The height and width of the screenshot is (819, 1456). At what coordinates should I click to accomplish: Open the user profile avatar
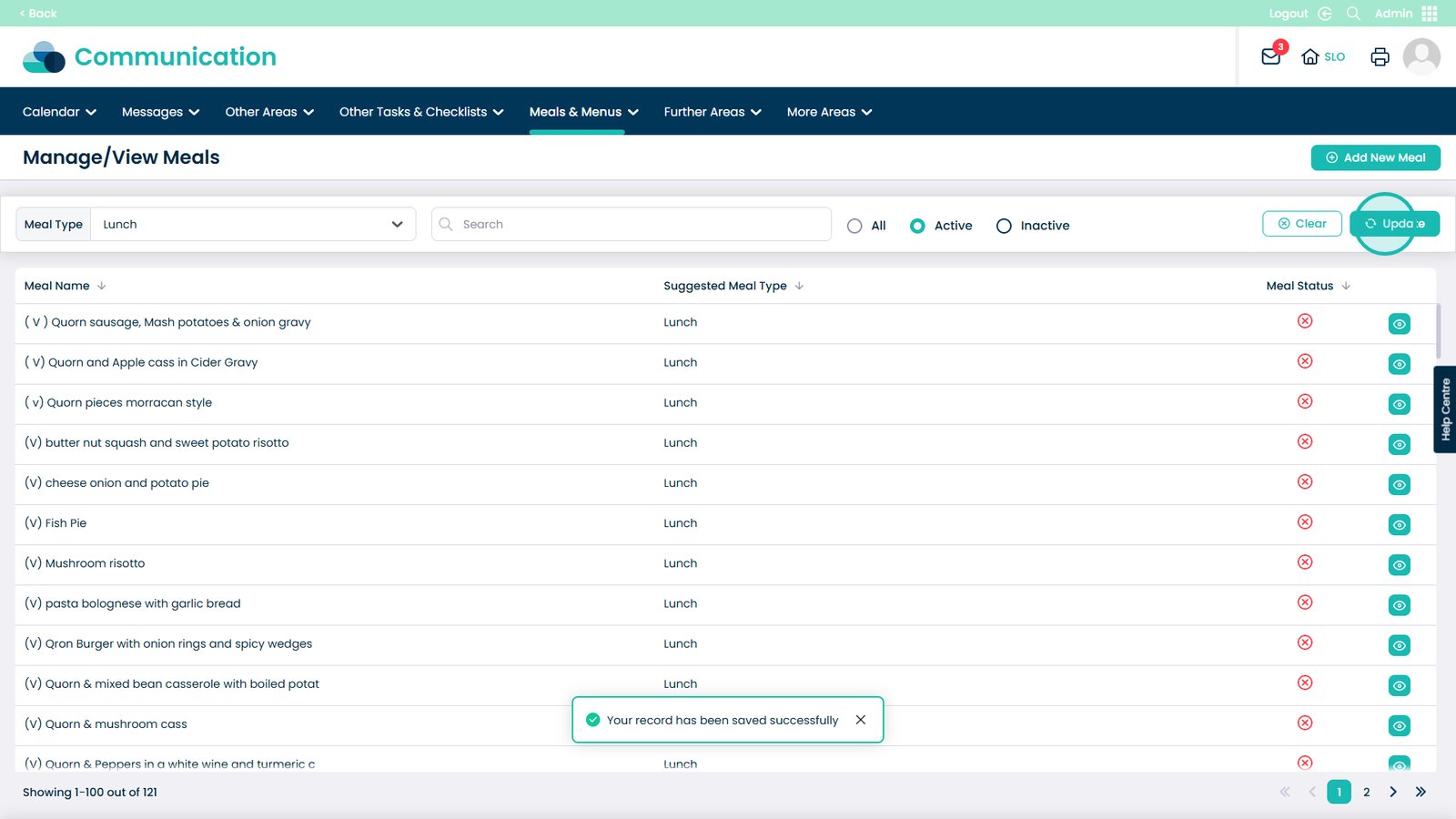point(1421,56)
